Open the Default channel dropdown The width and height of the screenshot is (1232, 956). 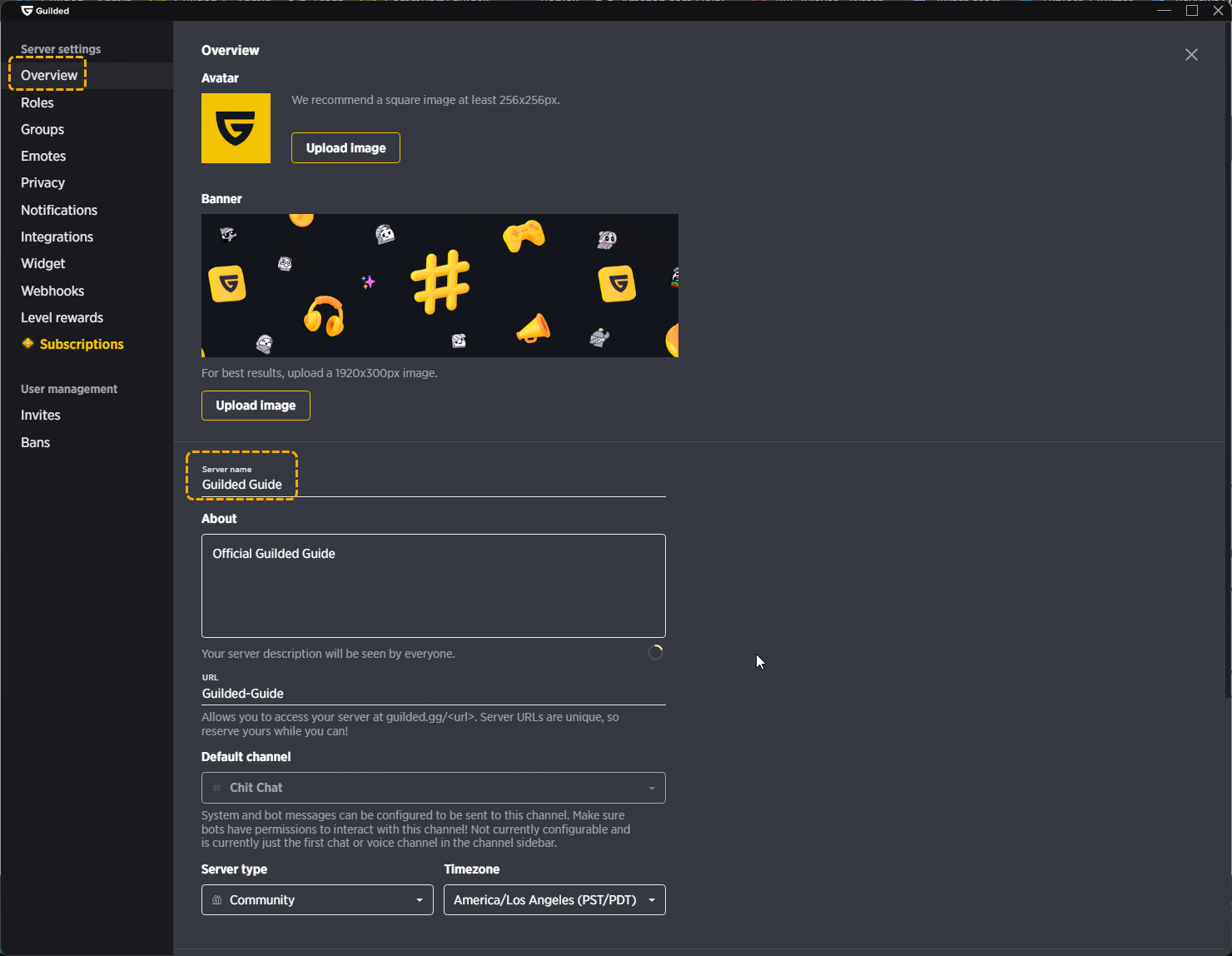click(x=434, y=788)
